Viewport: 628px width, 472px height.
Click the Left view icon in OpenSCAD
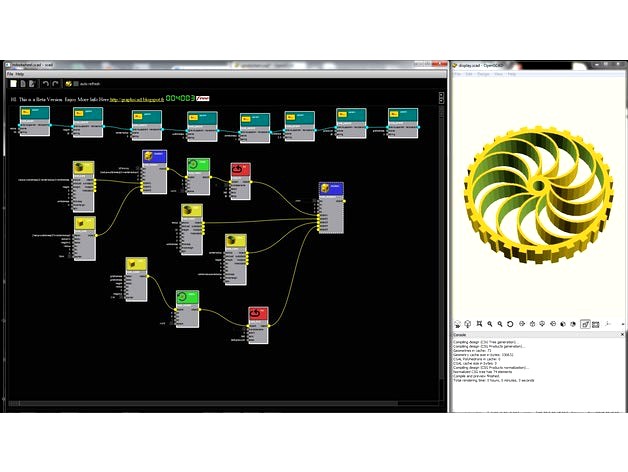coord(553,324)
